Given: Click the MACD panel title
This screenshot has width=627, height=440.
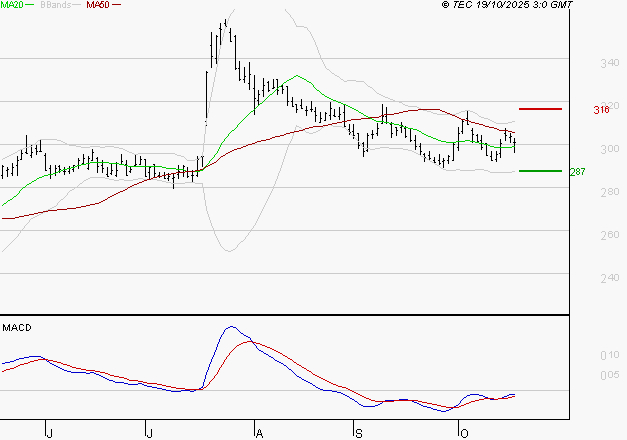Looking at the screenshot, I should pos(16,328).
